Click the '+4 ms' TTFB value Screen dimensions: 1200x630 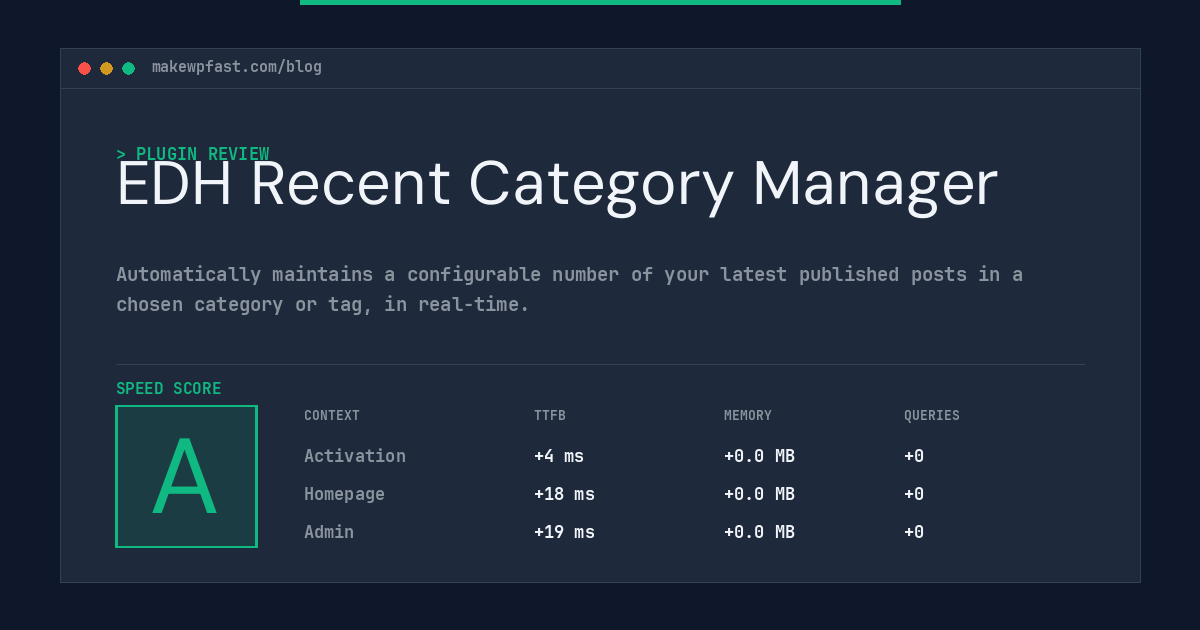(x=559, y=456)
